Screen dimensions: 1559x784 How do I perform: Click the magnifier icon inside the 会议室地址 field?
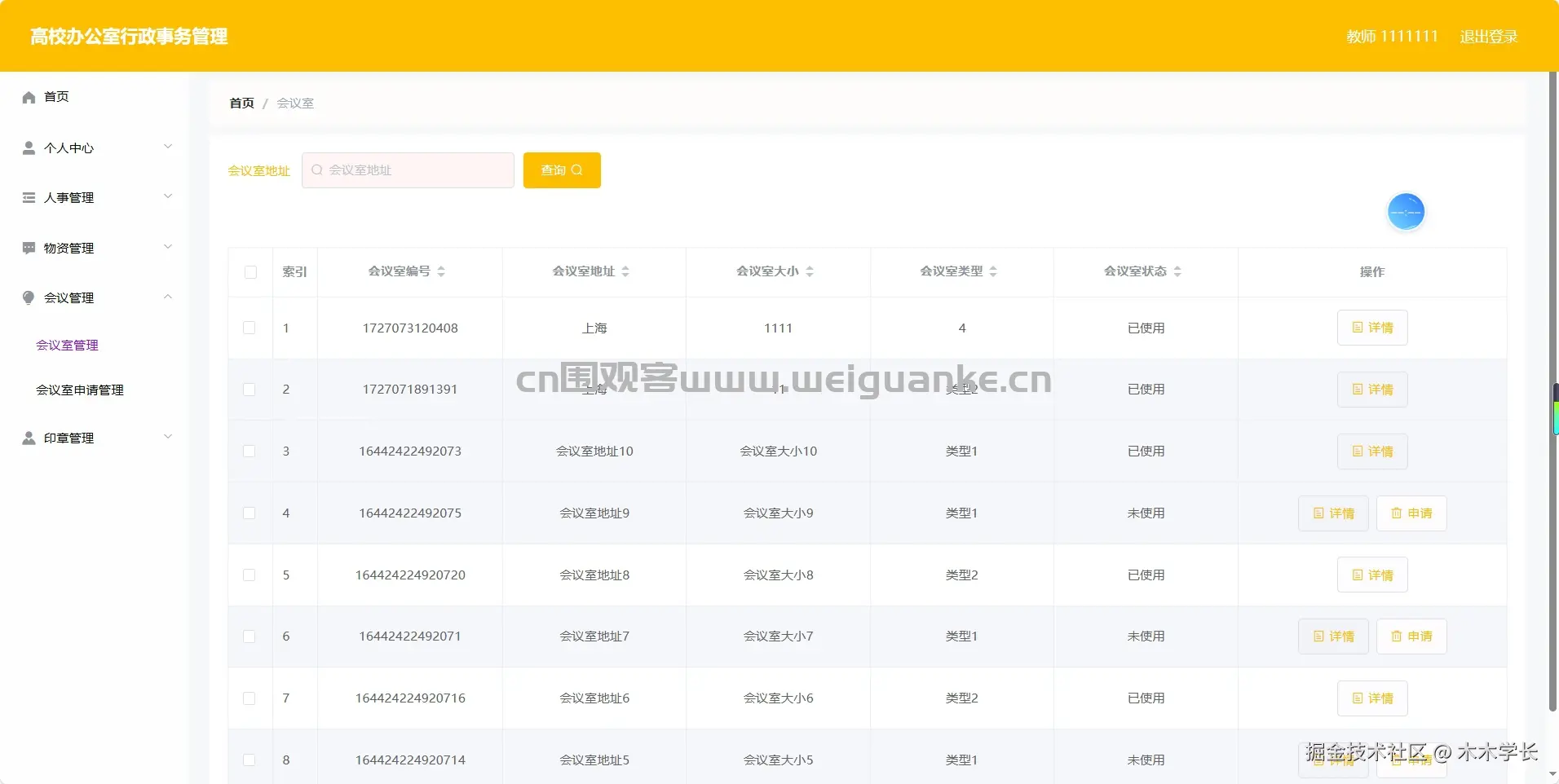[x=317, y=170]
